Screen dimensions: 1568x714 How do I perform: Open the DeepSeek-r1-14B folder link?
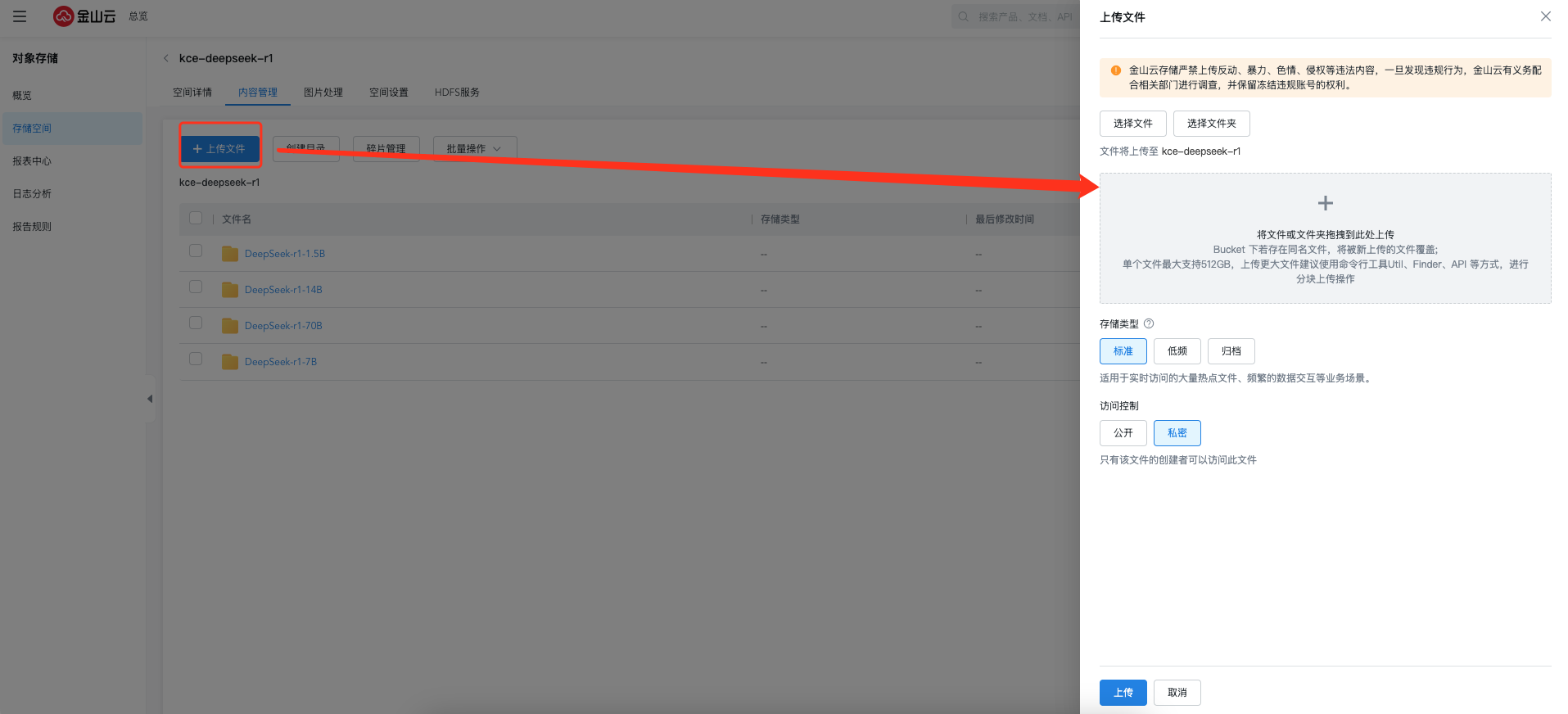(x=283, y=290)
